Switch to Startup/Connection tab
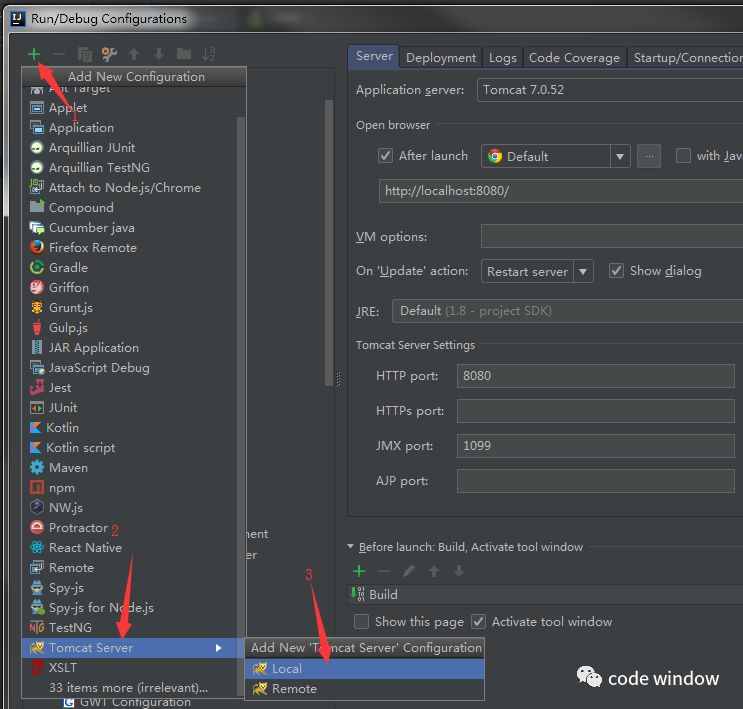Image resolution: width=743 pixels, height=709 pixels. (686, 58)
